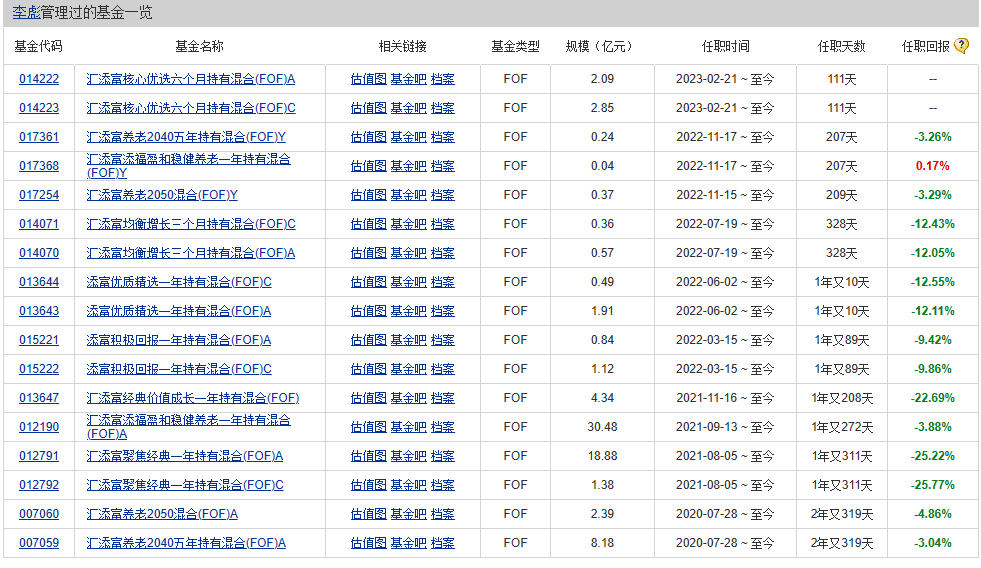The image size is (981, 568).
Task: Open 估值图 link in the 012190 row
Action: click(x=369, y=427)
